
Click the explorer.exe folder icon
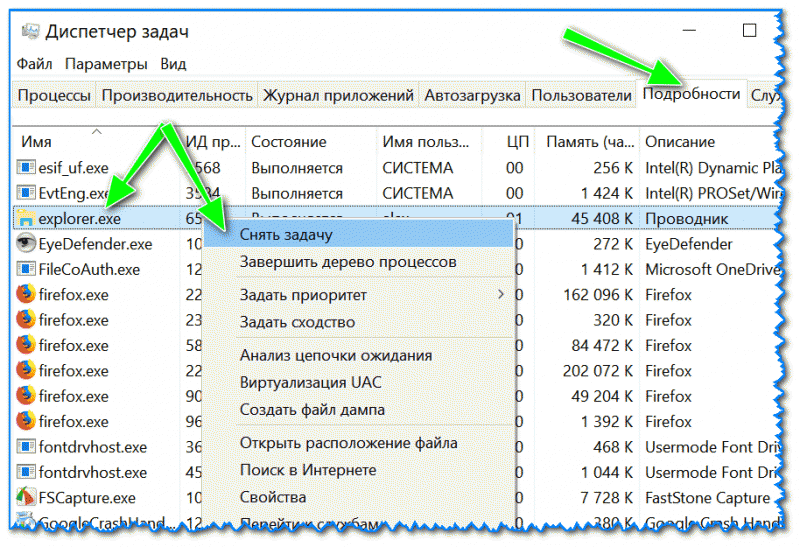coord(26,218)
